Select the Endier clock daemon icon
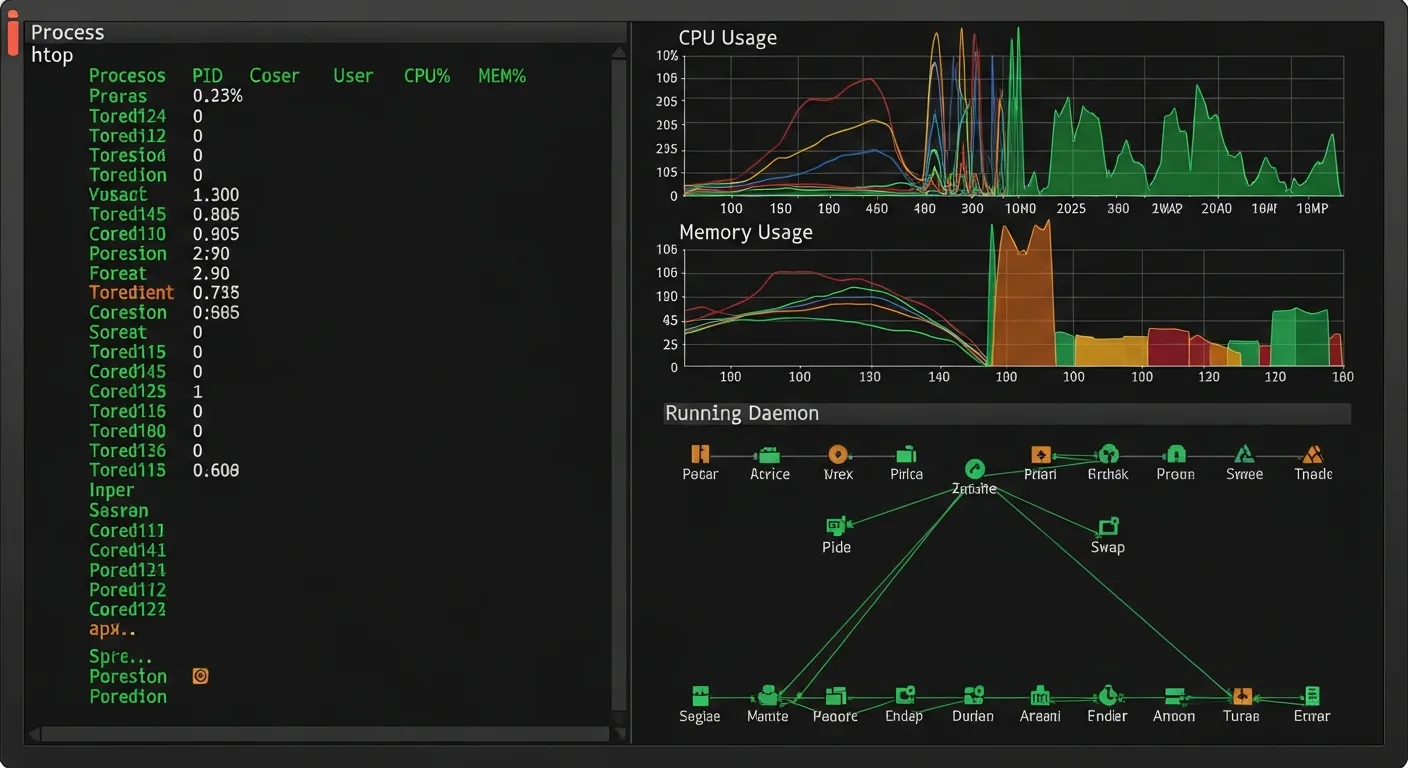 click(x=1107, y=695)
